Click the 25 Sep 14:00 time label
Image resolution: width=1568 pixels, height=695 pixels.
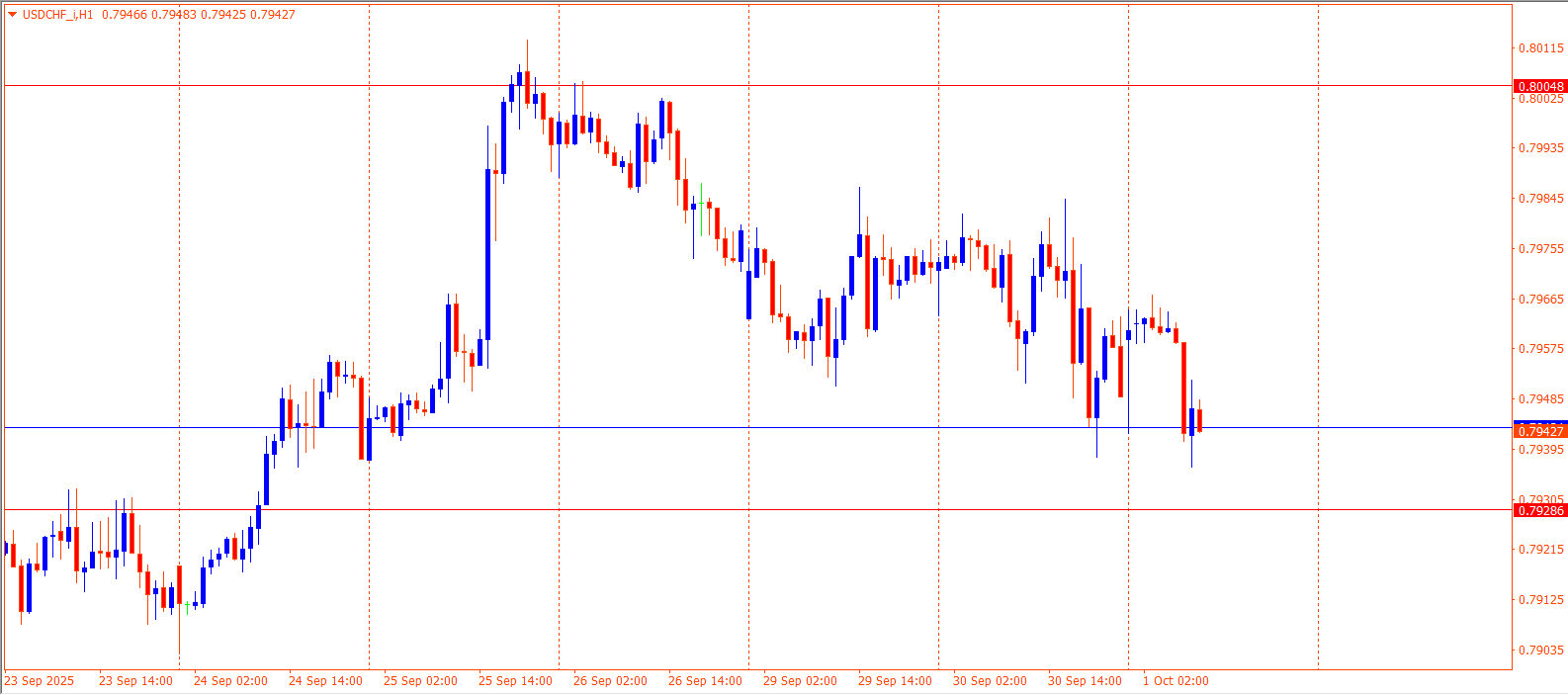coord(515,681)
